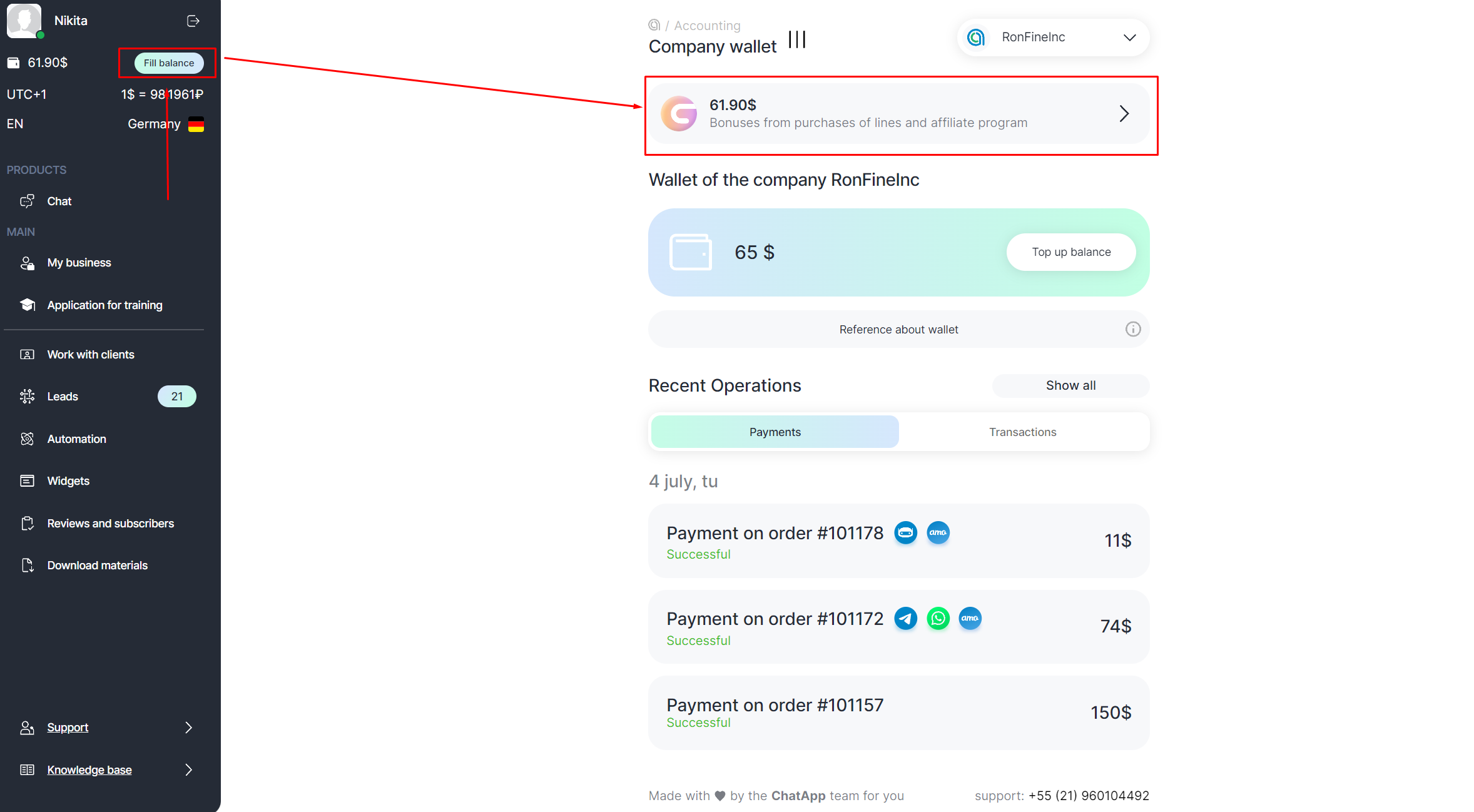This screenshot has height=812, width=1474.
Task: Click Show all recent operations
Action: pyautogui.click(x=1070, y=385)
